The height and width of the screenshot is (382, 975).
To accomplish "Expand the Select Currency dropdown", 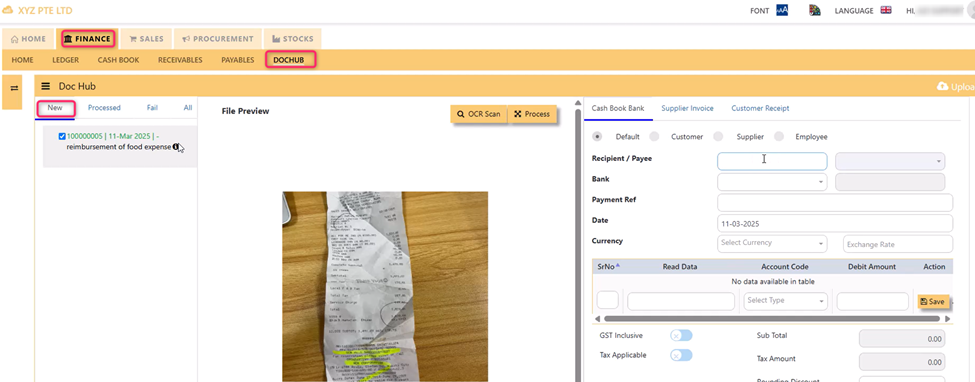I will click(x=772, y=243).
